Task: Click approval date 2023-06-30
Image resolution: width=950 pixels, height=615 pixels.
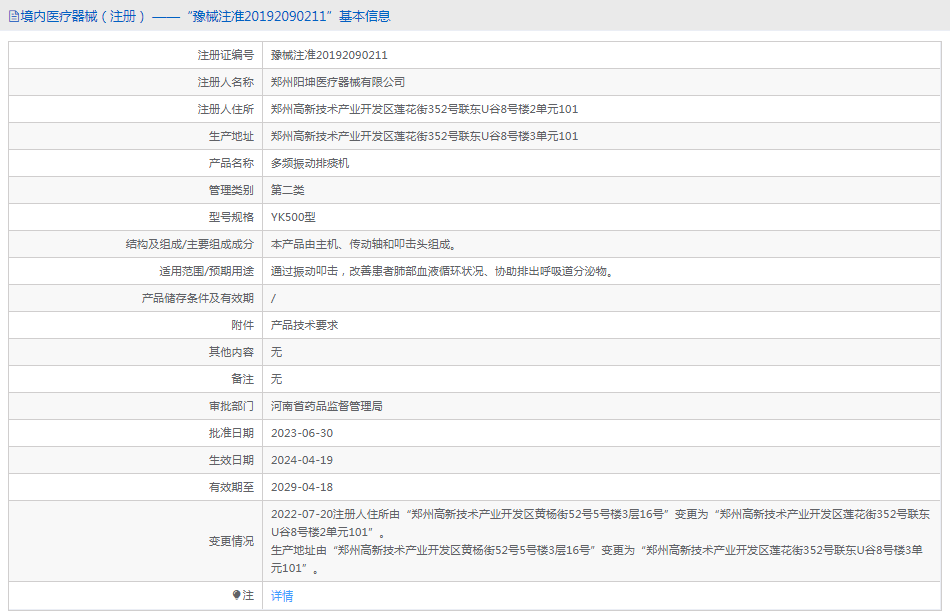Action: click(301, 433)
